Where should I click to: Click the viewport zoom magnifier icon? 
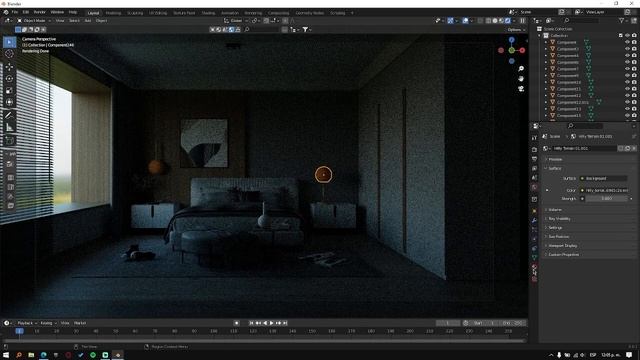pos(521,69)
